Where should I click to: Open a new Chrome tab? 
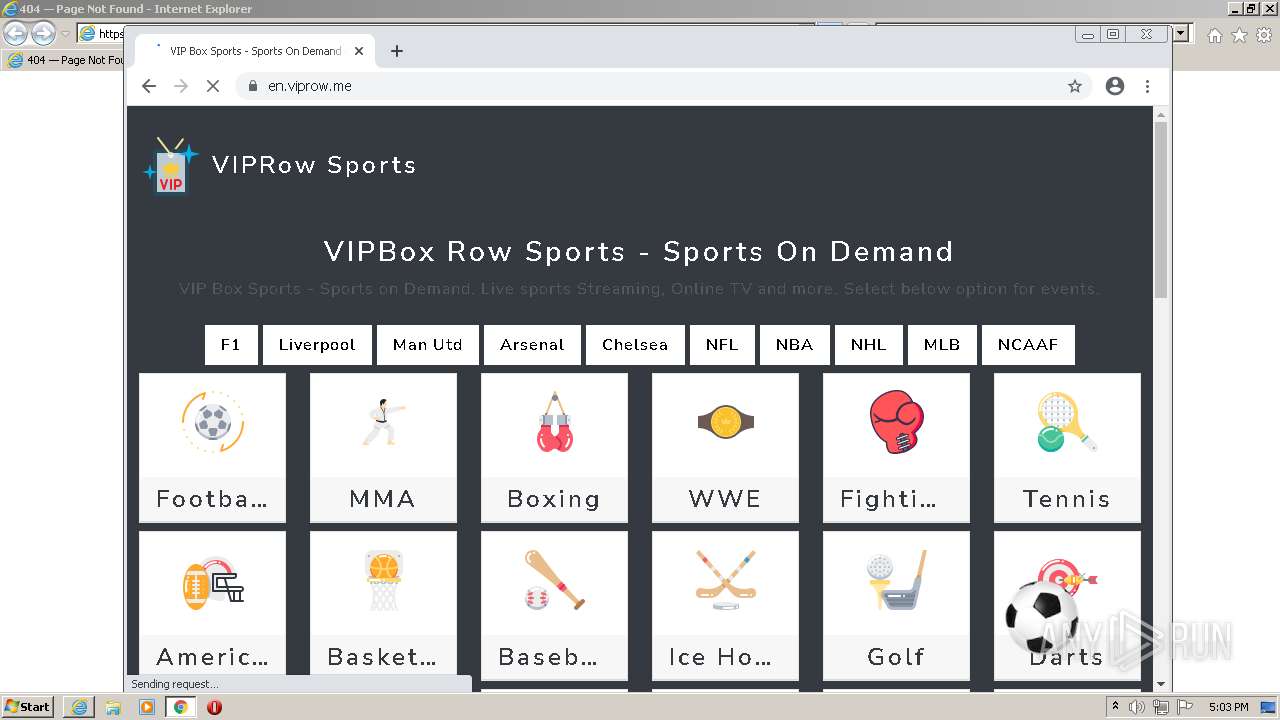tap(397, 51)
